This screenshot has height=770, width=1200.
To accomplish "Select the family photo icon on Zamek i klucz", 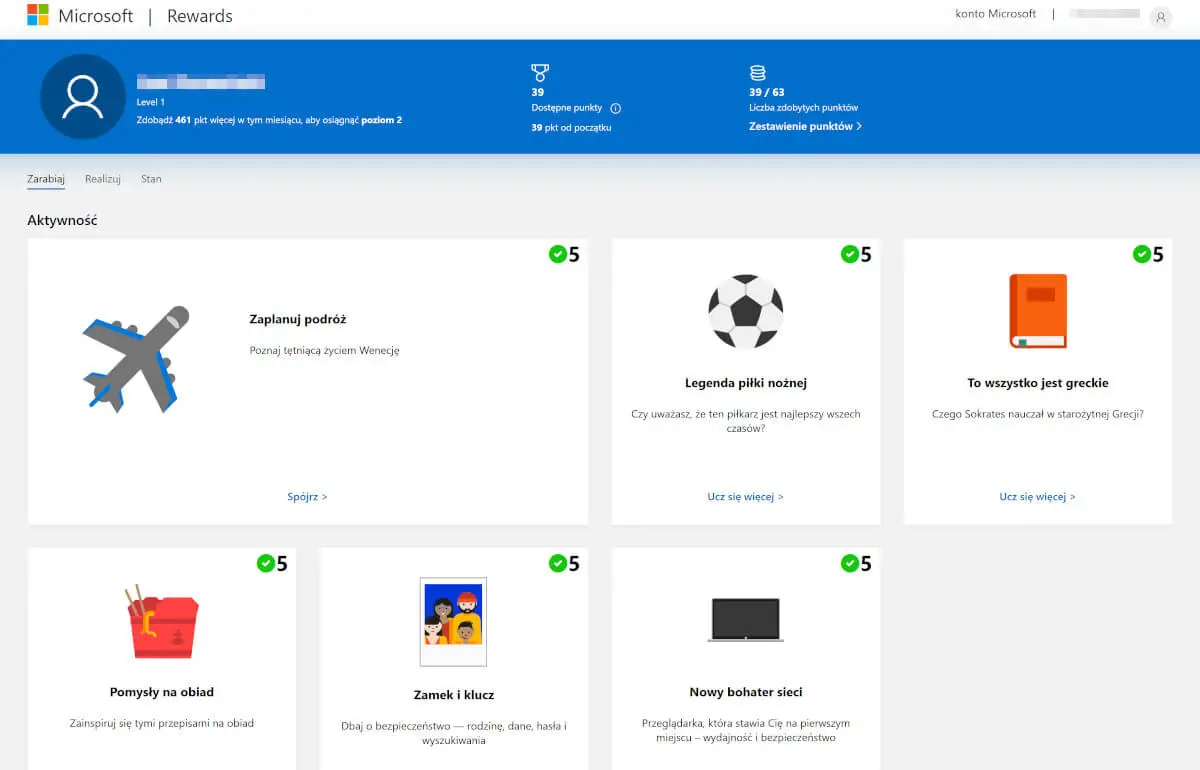I will click(452, 620).
